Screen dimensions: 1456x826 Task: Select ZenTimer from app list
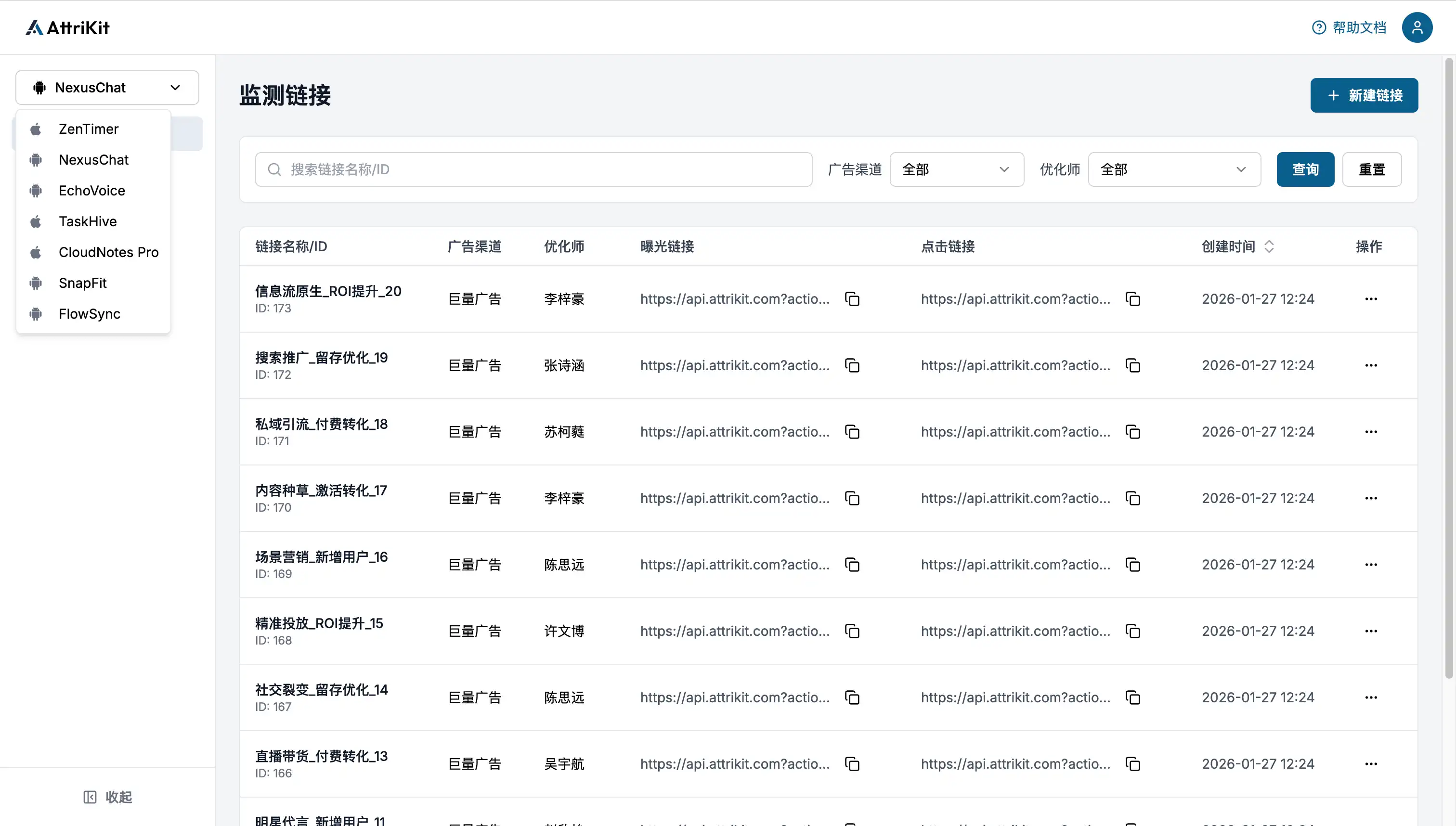click(89, 129)
